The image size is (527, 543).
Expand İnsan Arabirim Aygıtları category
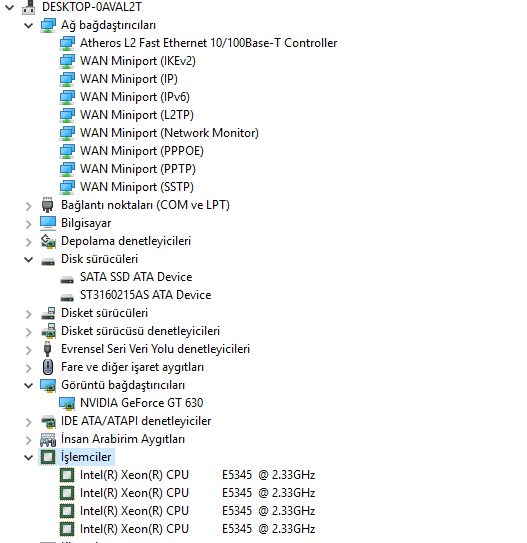click(x=28, y=440)
